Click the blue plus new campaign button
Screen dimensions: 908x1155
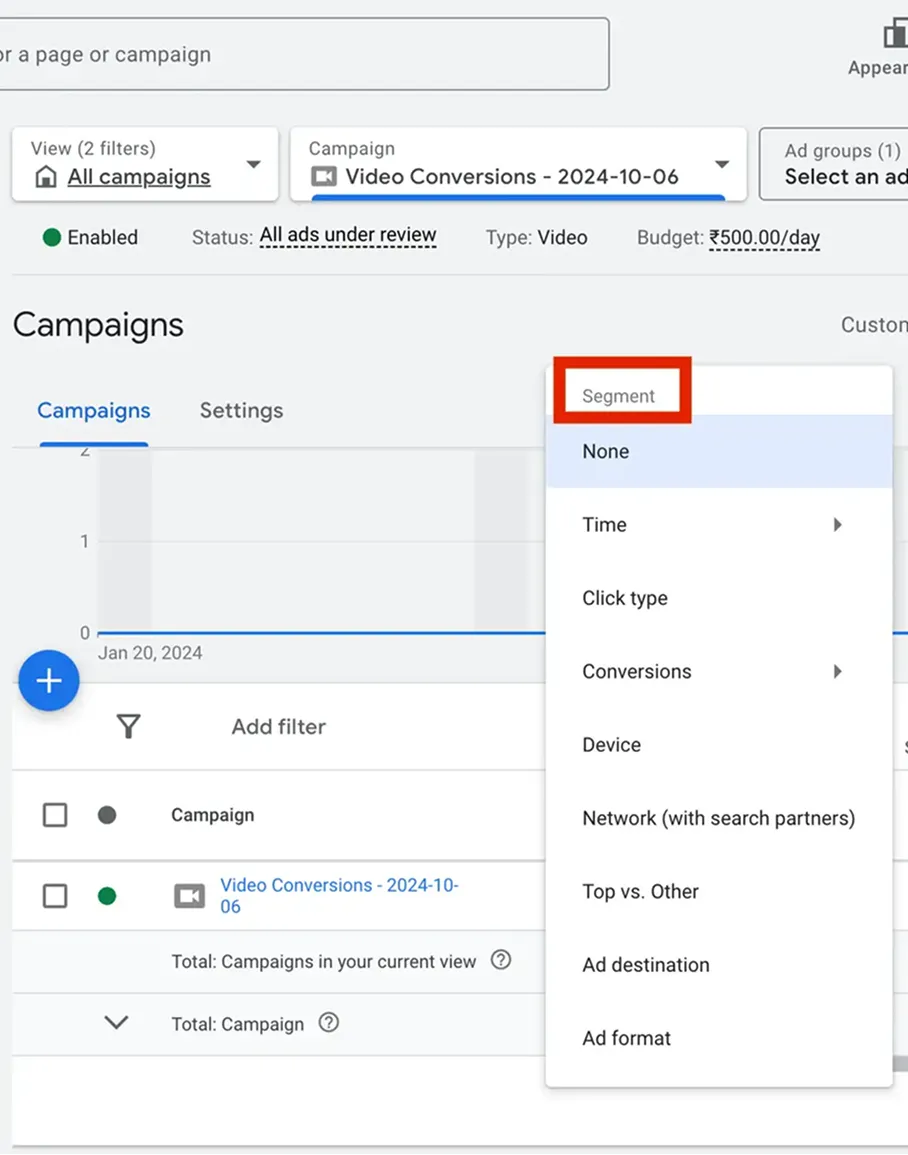click(49, 680)
